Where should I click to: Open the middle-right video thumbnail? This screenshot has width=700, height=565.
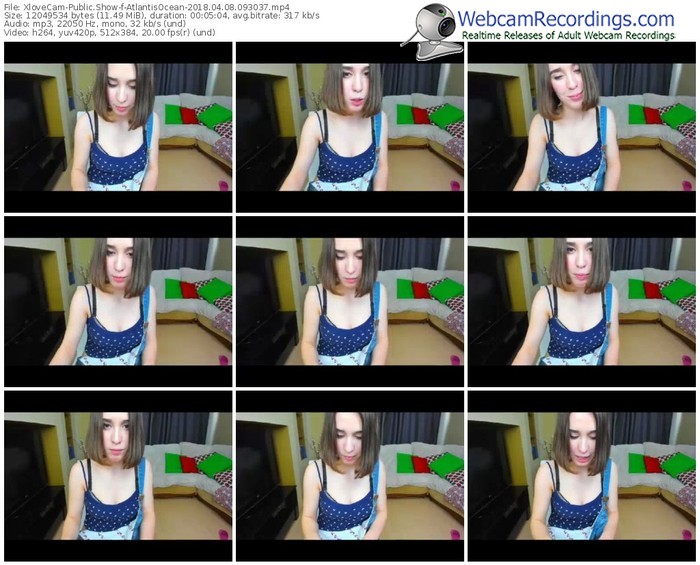580,302
